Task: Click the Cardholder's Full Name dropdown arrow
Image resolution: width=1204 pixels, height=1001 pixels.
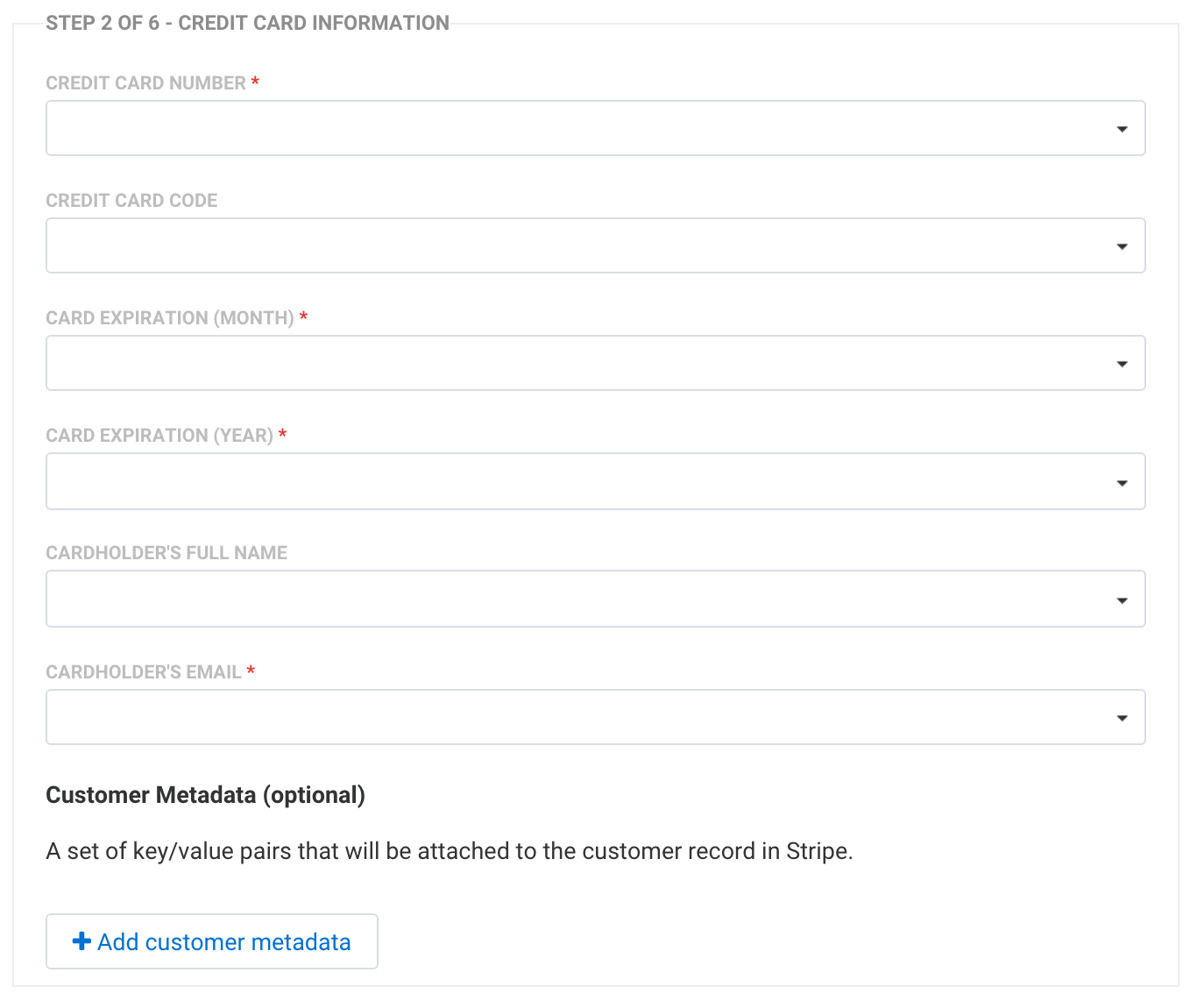Action: 1122,600
